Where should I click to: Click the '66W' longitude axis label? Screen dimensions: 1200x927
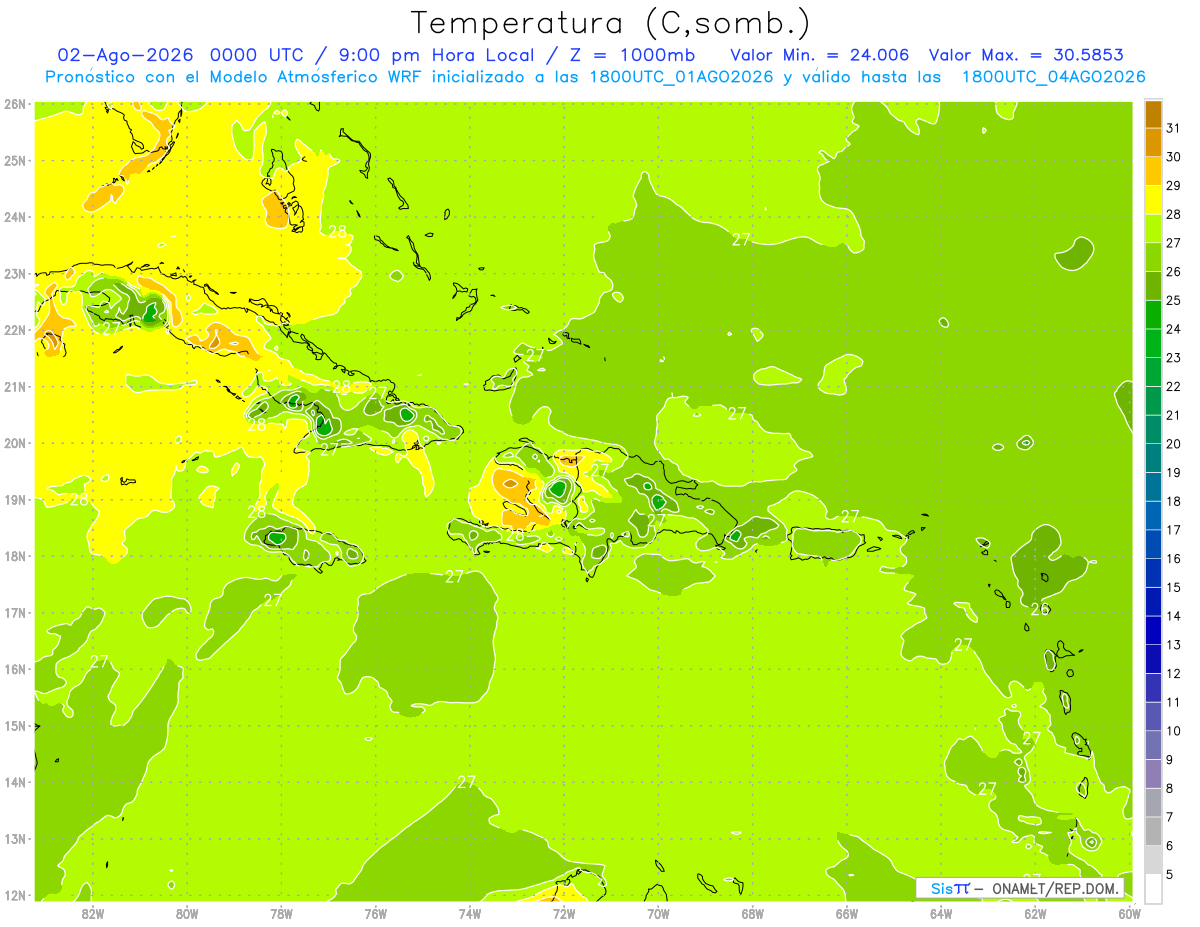pyautogui.click(x=847, y=913)
